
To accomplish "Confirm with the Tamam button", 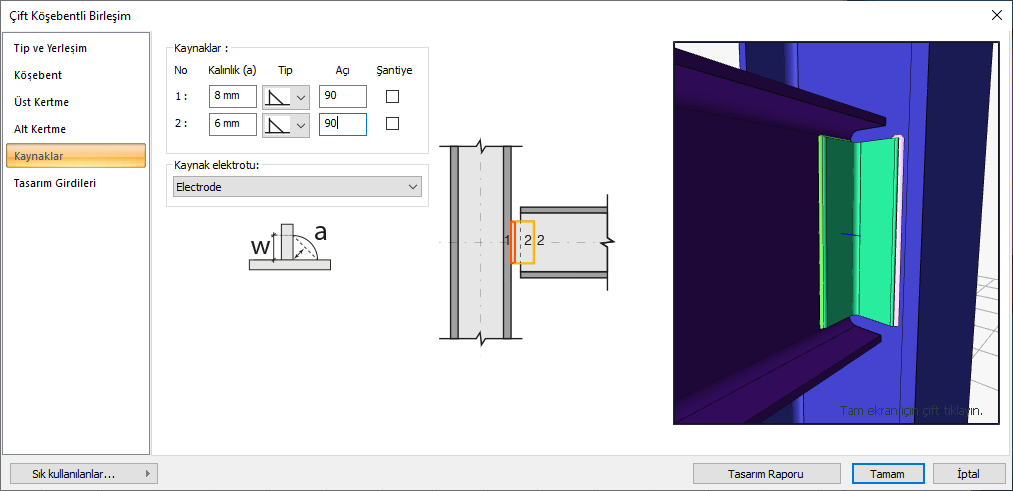I will [x=880, y=474].
